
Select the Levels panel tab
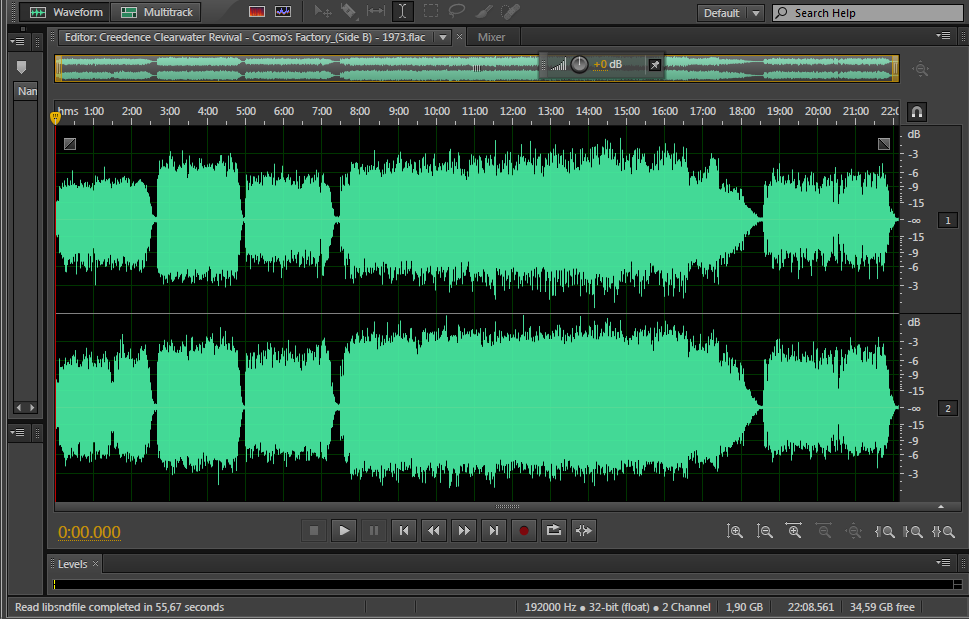72,564
